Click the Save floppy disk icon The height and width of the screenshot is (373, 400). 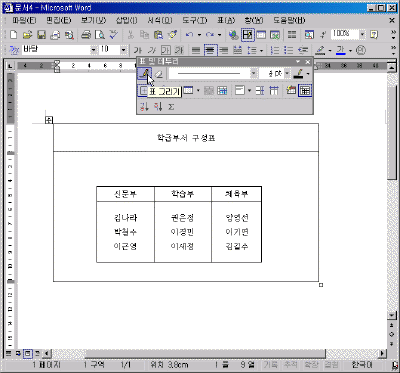pyautogui.click(x=41, y=35)
